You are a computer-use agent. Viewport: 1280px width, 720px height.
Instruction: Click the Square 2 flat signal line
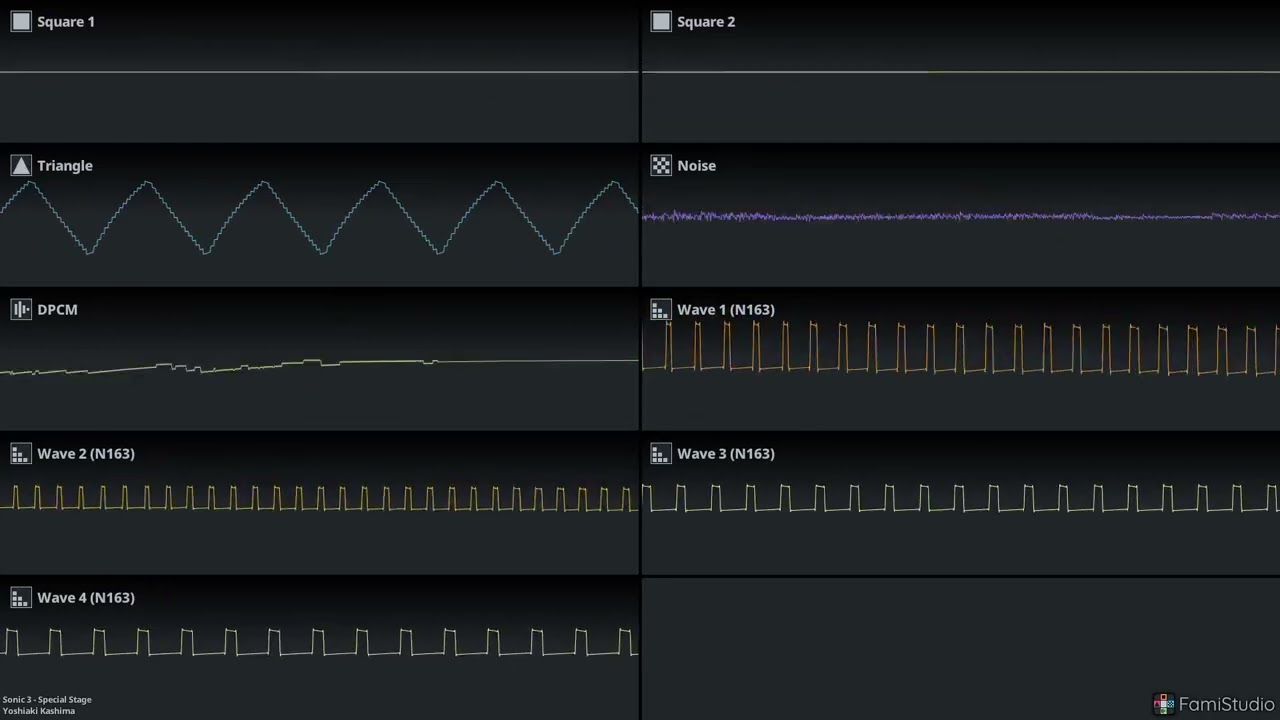pos(960,72)
